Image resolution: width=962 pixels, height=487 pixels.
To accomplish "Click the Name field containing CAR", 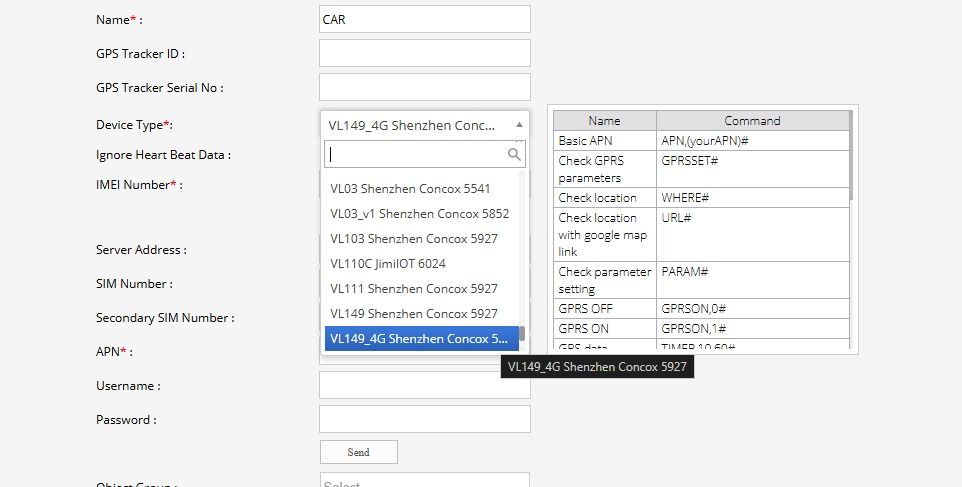I will (x=425, y=19).
